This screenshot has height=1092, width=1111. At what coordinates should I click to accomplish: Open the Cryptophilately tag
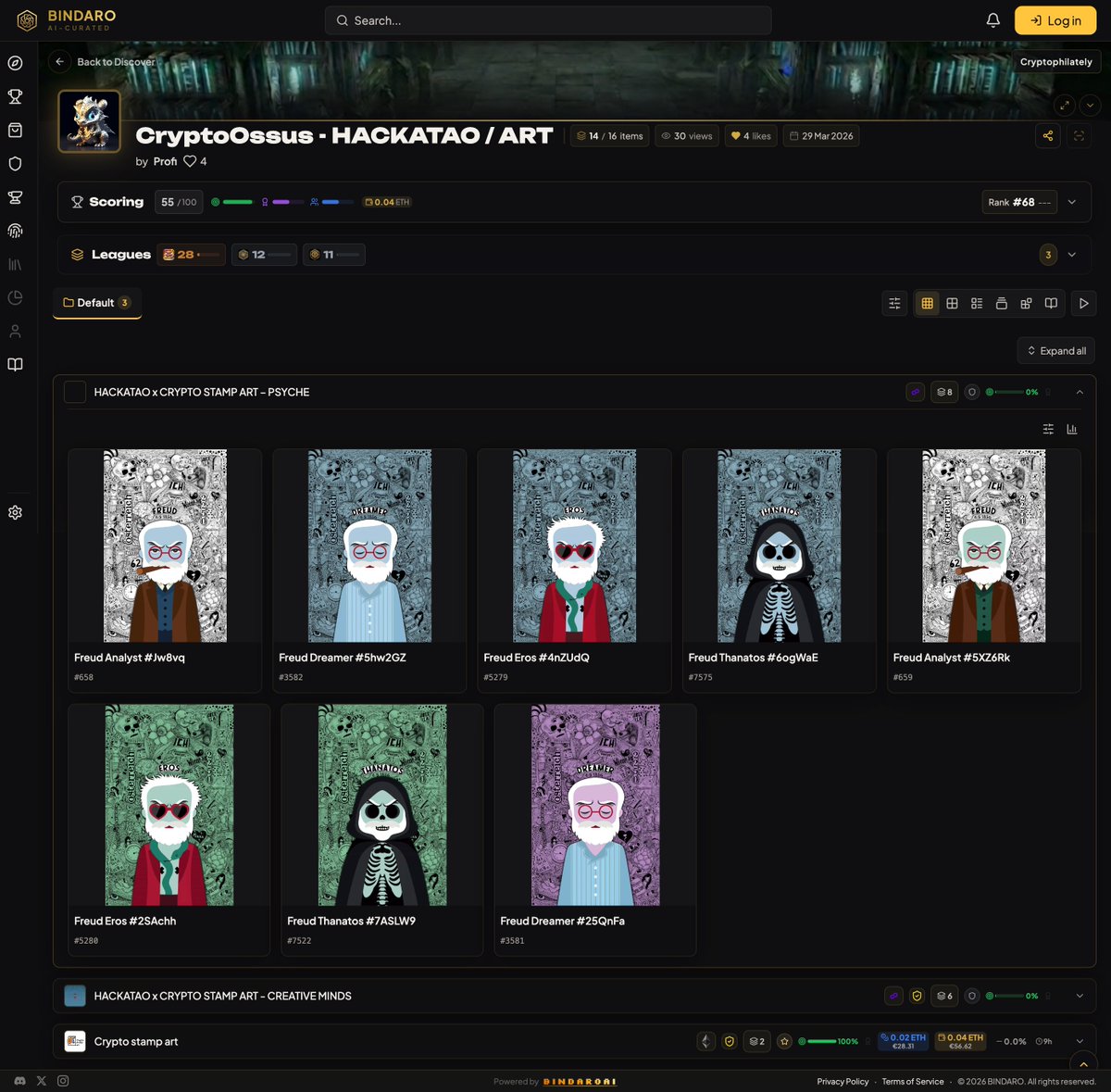pyautogui.click(x=1056, y=62)
